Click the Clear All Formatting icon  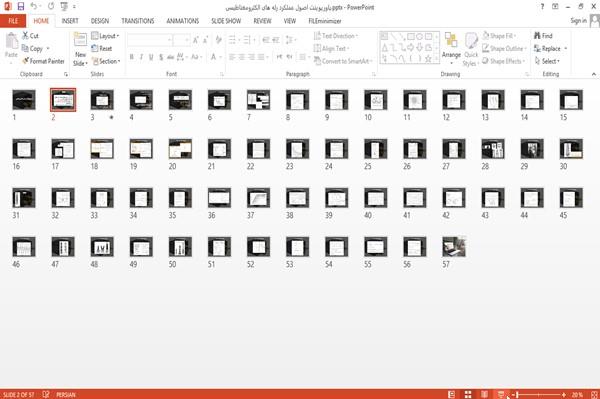click(x=218, y=40)
